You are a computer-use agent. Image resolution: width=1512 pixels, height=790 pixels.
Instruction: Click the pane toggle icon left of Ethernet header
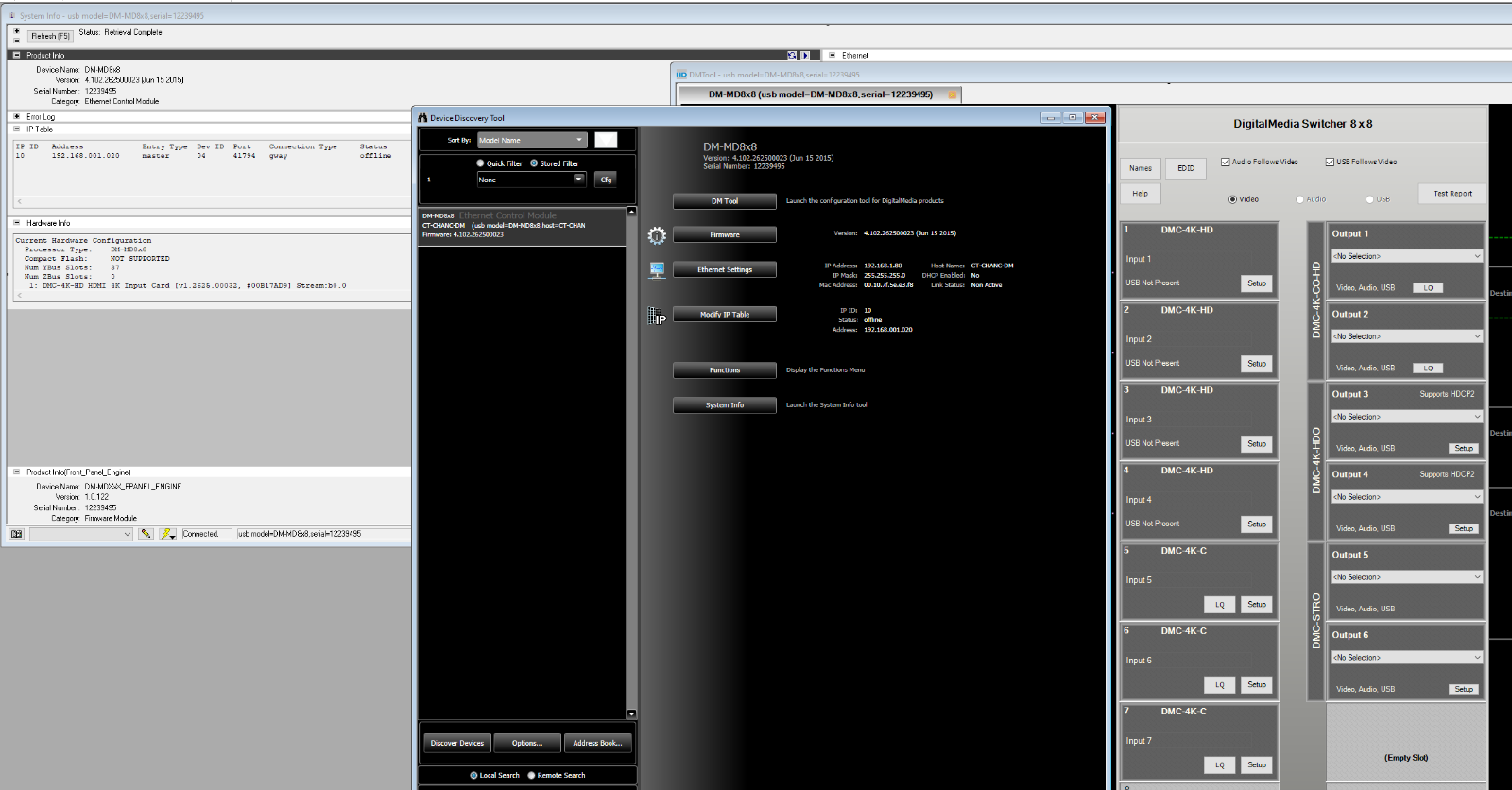click(x=792, y=55)
